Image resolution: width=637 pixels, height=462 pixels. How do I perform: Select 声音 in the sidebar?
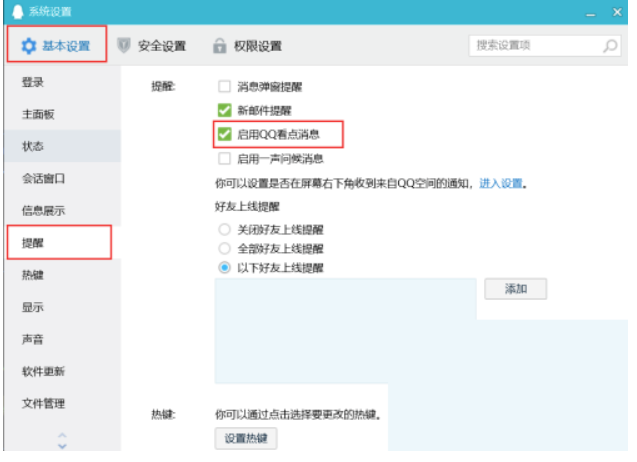(x=62, y=339)
